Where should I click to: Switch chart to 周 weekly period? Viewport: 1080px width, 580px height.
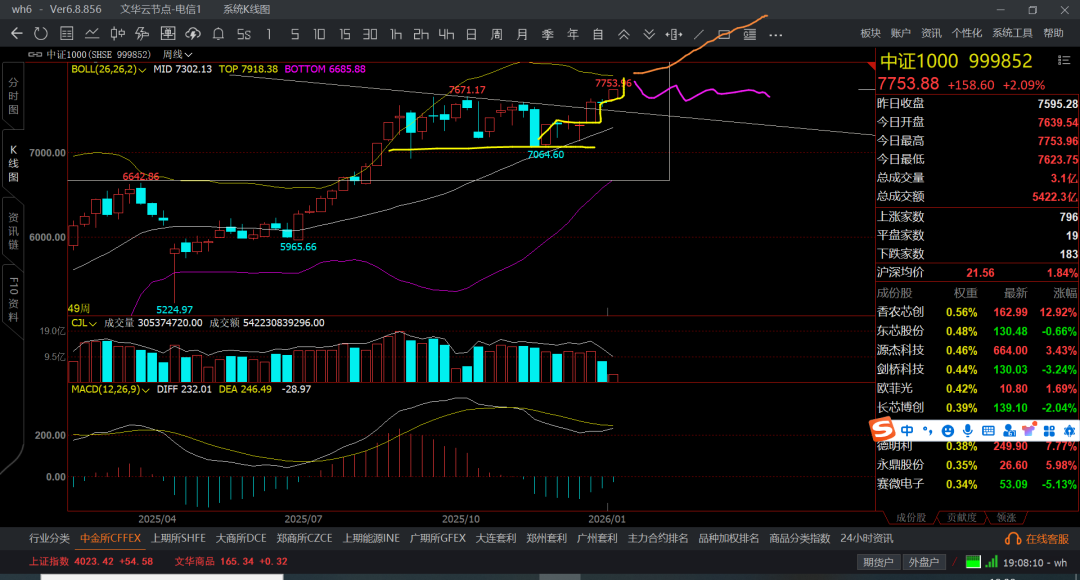click(x=497, y=34)
